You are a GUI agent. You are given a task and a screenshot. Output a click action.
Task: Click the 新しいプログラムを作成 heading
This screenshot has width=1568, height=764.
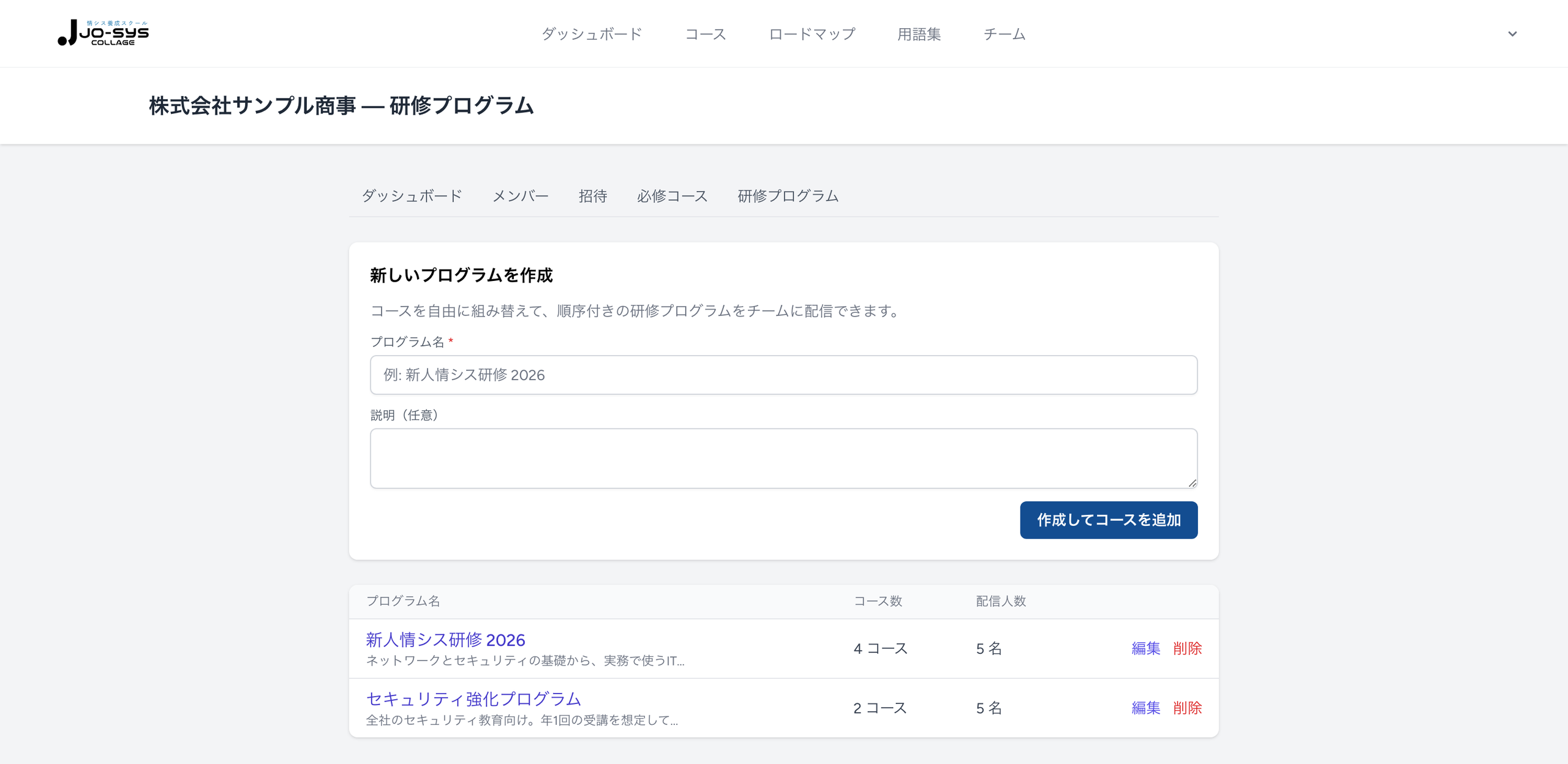click(x=461, y=275)
